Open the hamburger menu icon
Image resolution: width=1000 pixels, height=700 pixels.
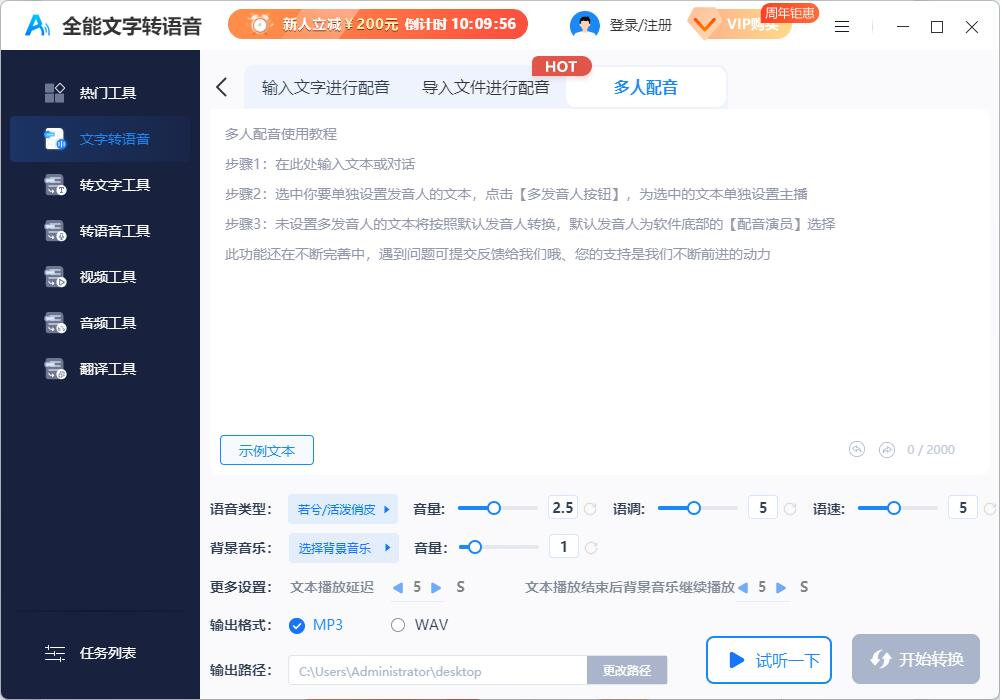[x=842, y=27]
